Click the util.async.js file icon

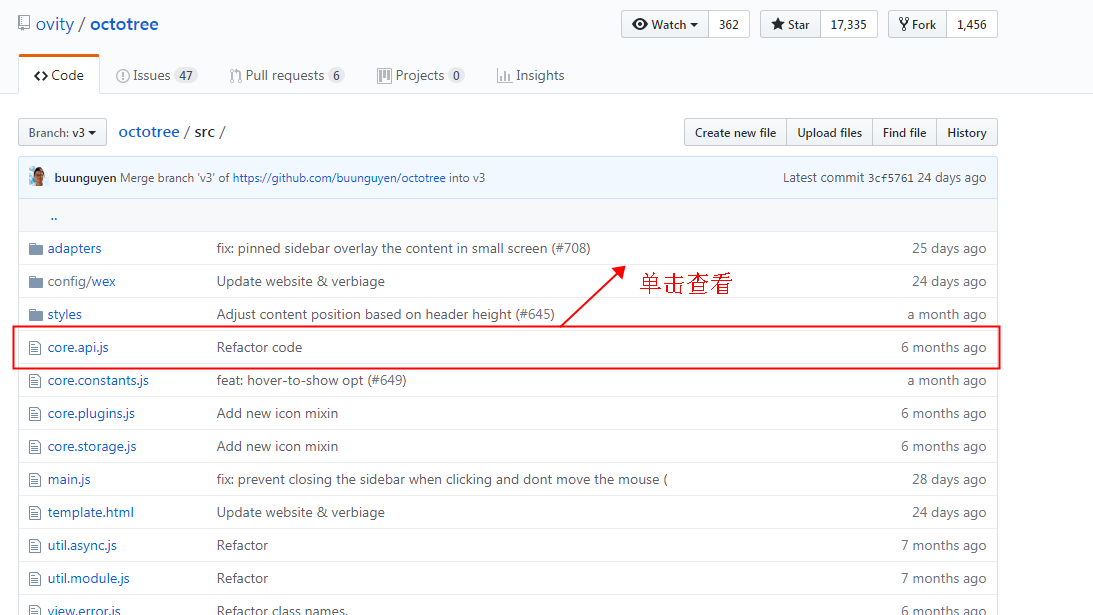pos(35,545)
